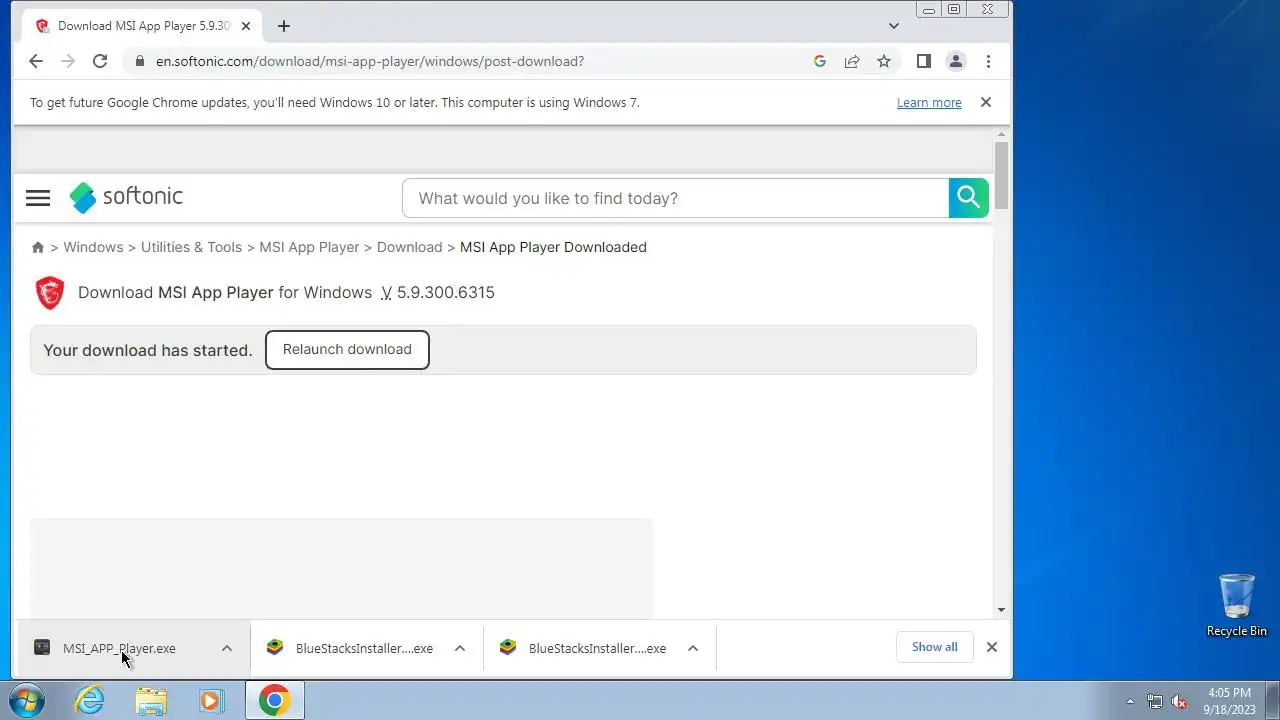The height and width of the screenshot is (720, 1280).
Task: Click the home breadcrumb icon
Action: (38, 247)
